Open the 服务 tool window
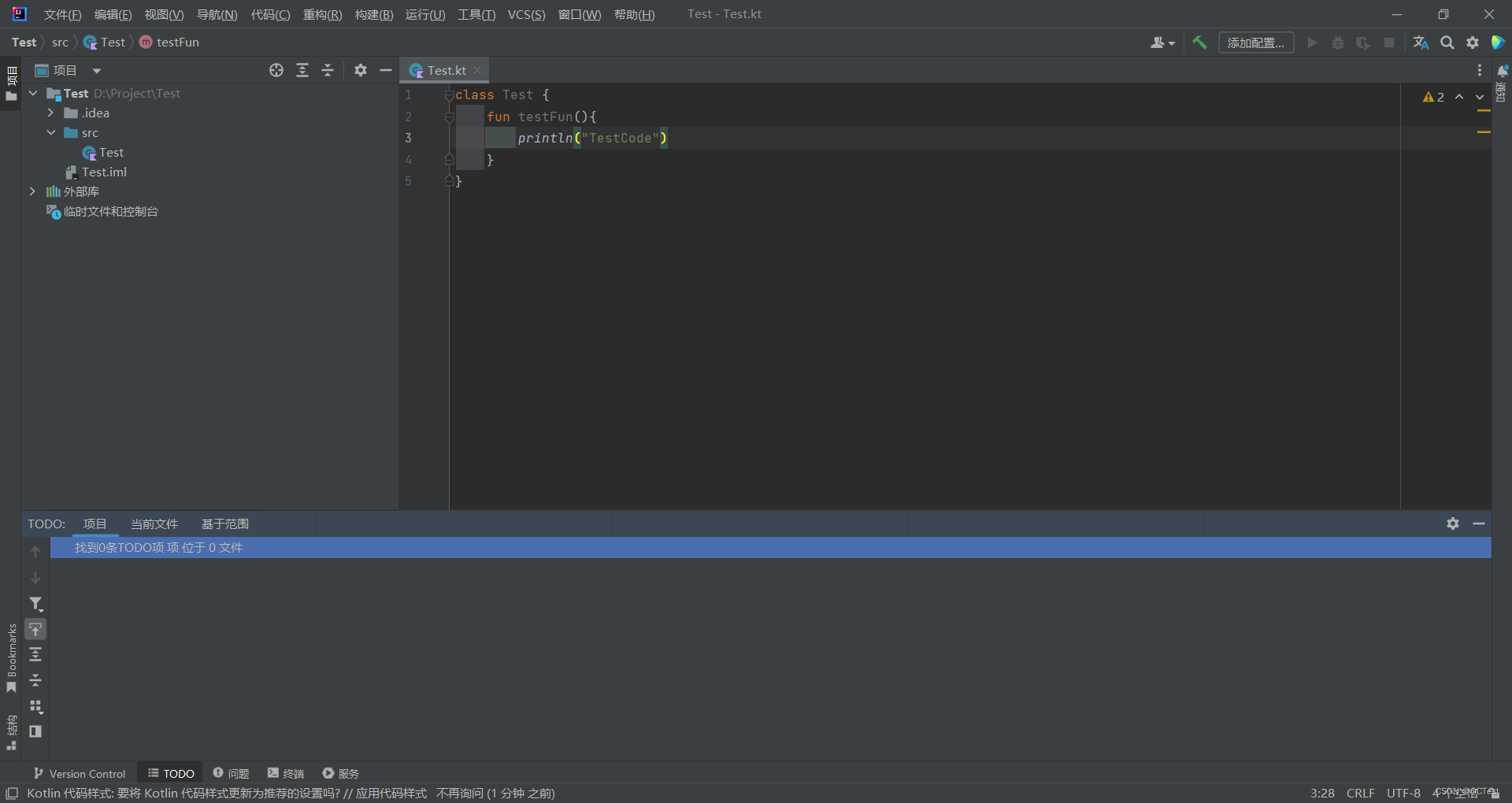 341,773
